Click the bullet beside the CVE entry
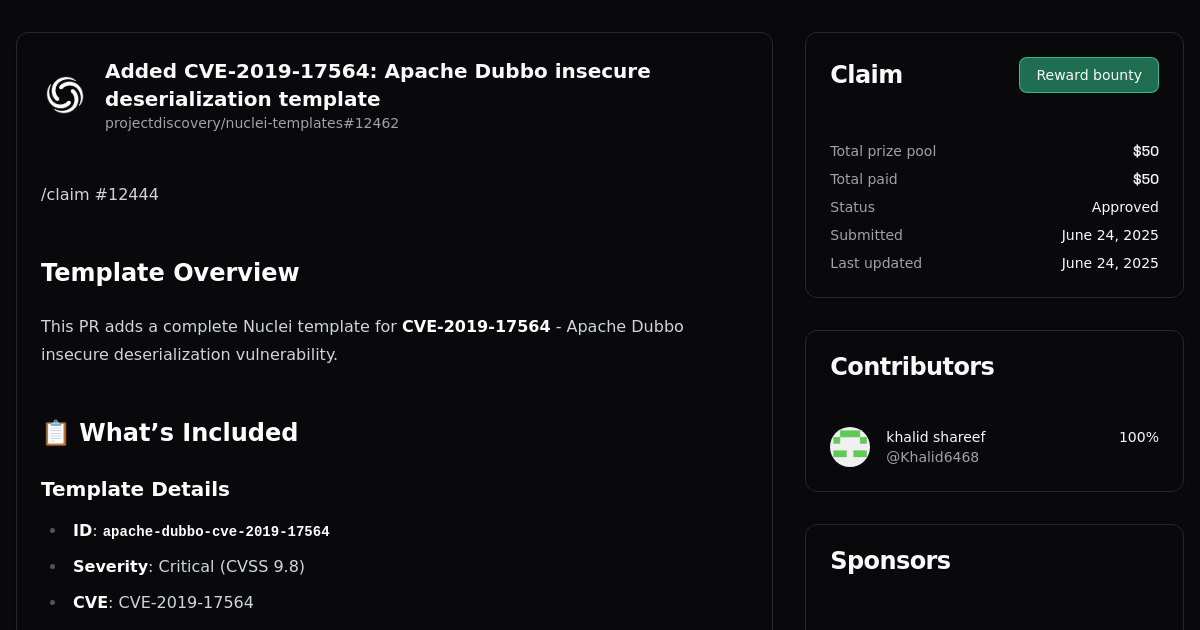1200x630 pixels. click(52, 602)
